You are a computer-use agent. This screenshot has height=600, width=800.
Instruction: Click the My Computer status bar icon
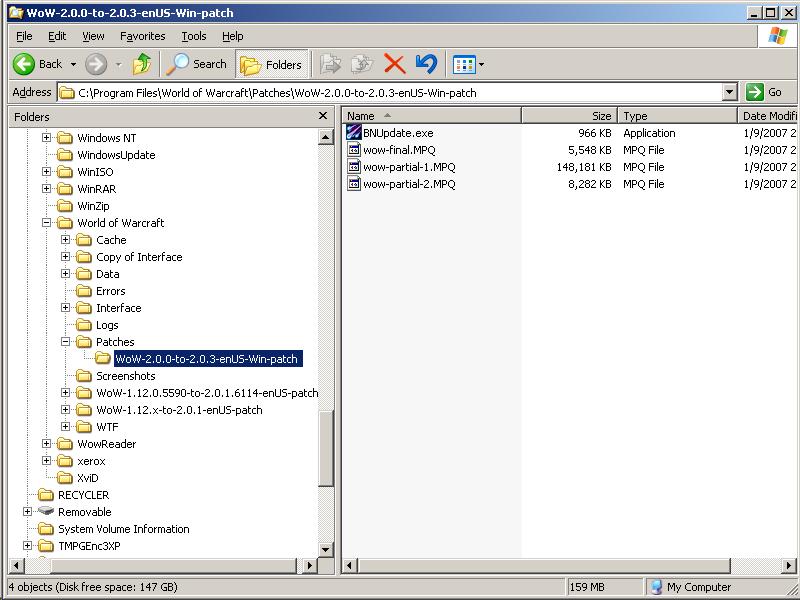coord(657,587)
